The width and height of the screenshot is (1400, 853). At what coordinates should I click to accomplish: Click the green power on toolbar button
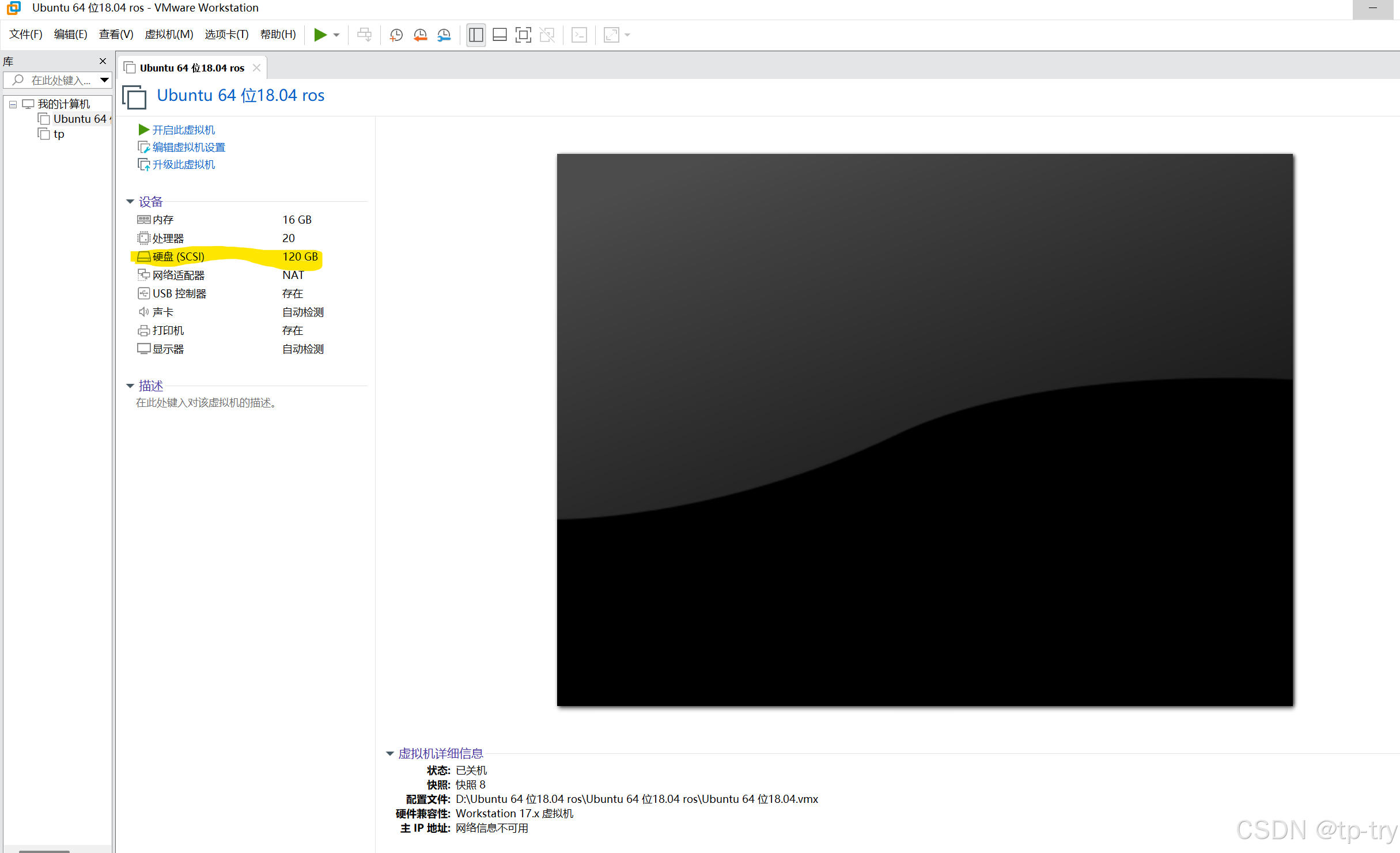[320, 35]
